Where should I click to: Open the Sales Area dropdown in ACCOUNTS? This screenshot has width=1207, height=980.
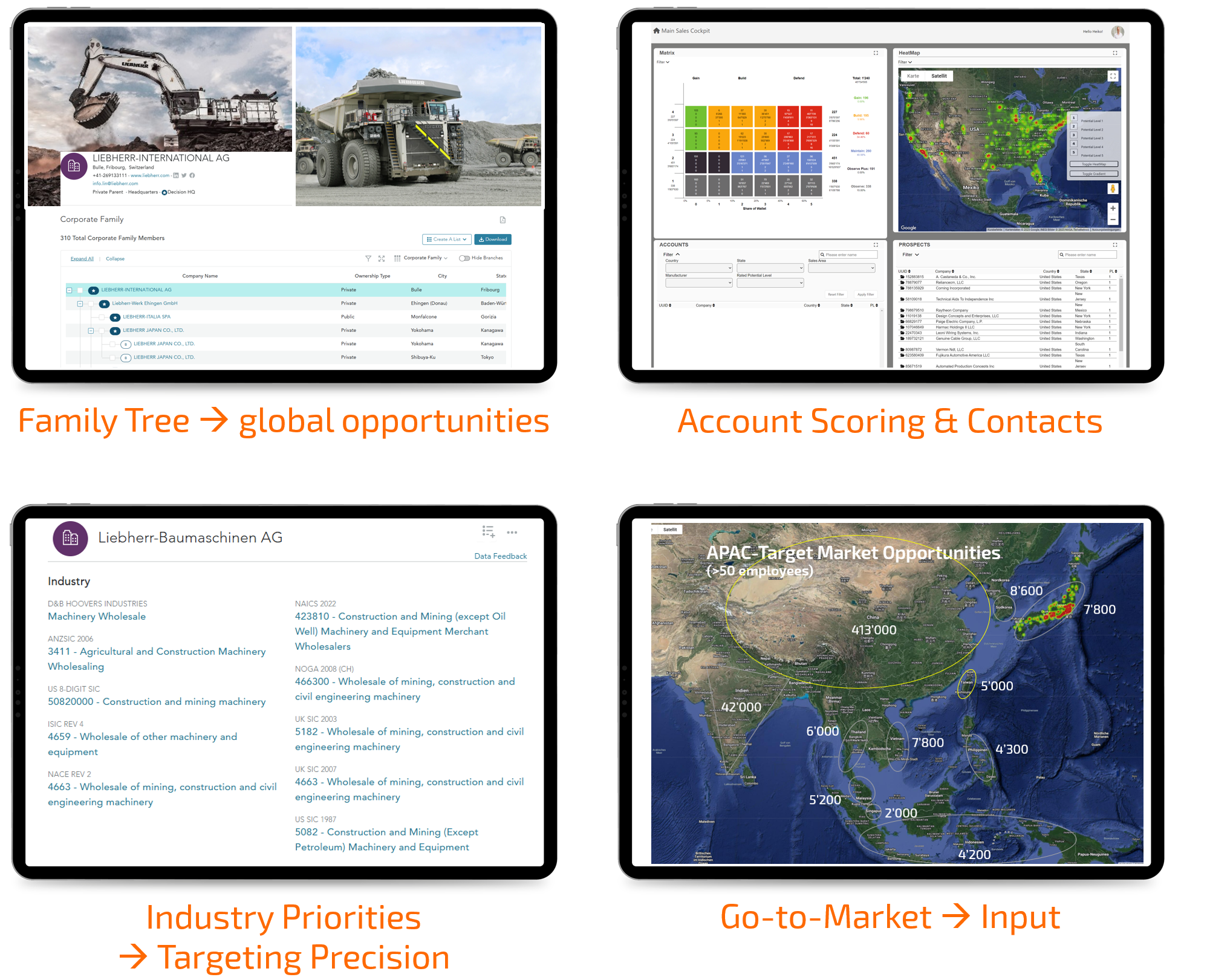pyautogui.click(x=842, y=268)
